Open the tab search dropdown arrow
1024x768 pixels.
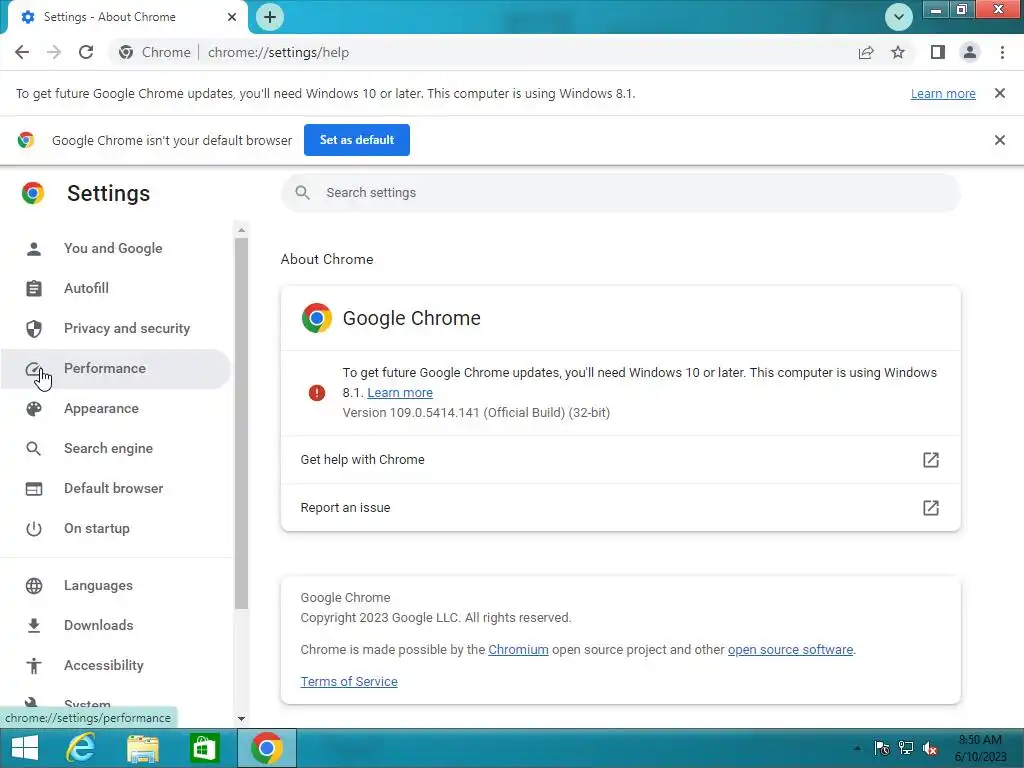point(899,17)
